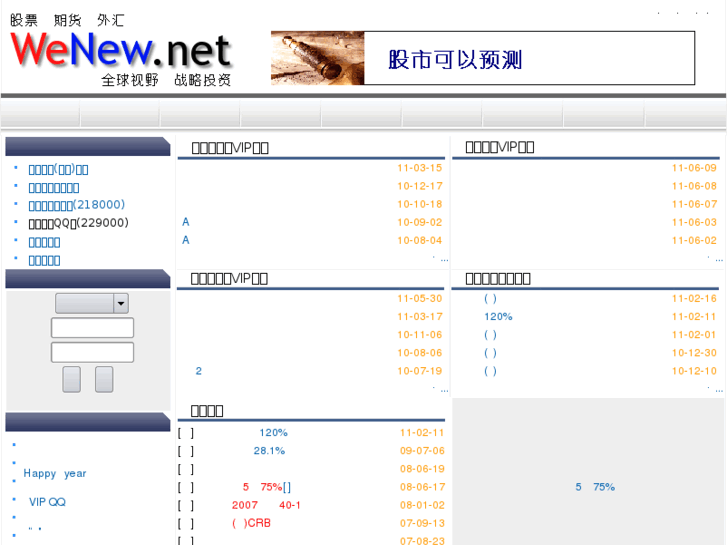Click the 股市可以预测 banner text

coord(455,59)
